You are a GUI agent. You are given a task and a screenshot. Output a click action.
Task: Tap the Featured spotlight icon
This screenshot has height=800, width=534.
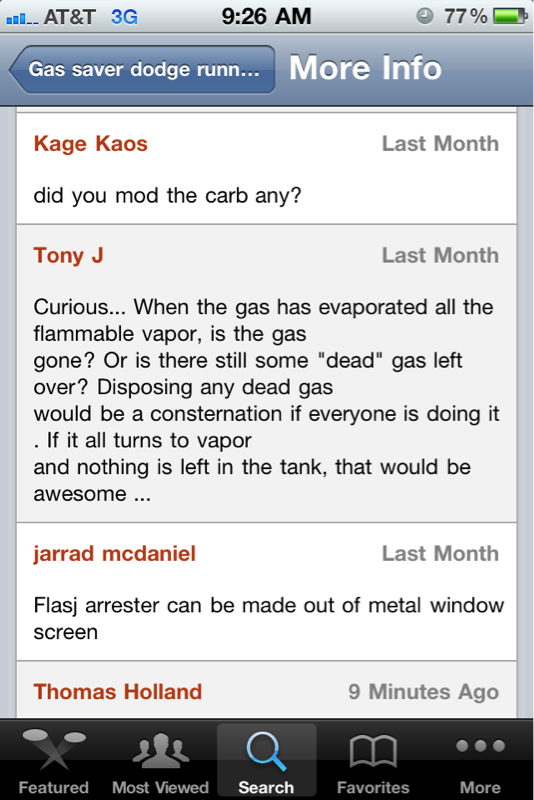[x=54, y=749]
